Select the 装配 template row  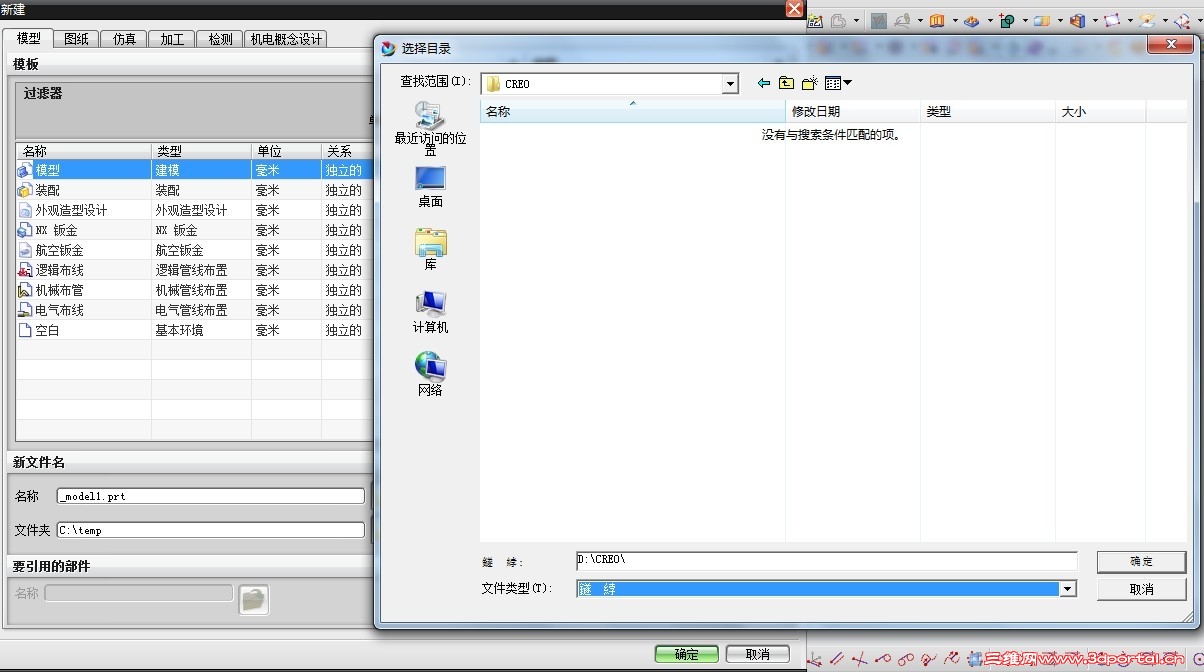(x=194, y=190)
